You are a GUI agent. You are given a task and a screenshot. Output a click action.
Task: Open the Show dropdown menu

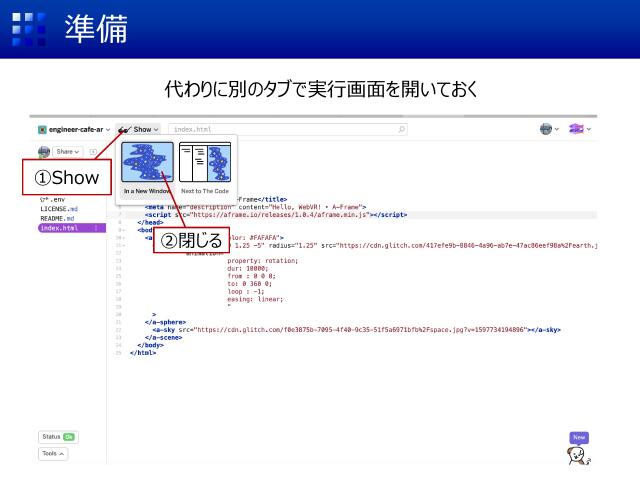[138, 129]
